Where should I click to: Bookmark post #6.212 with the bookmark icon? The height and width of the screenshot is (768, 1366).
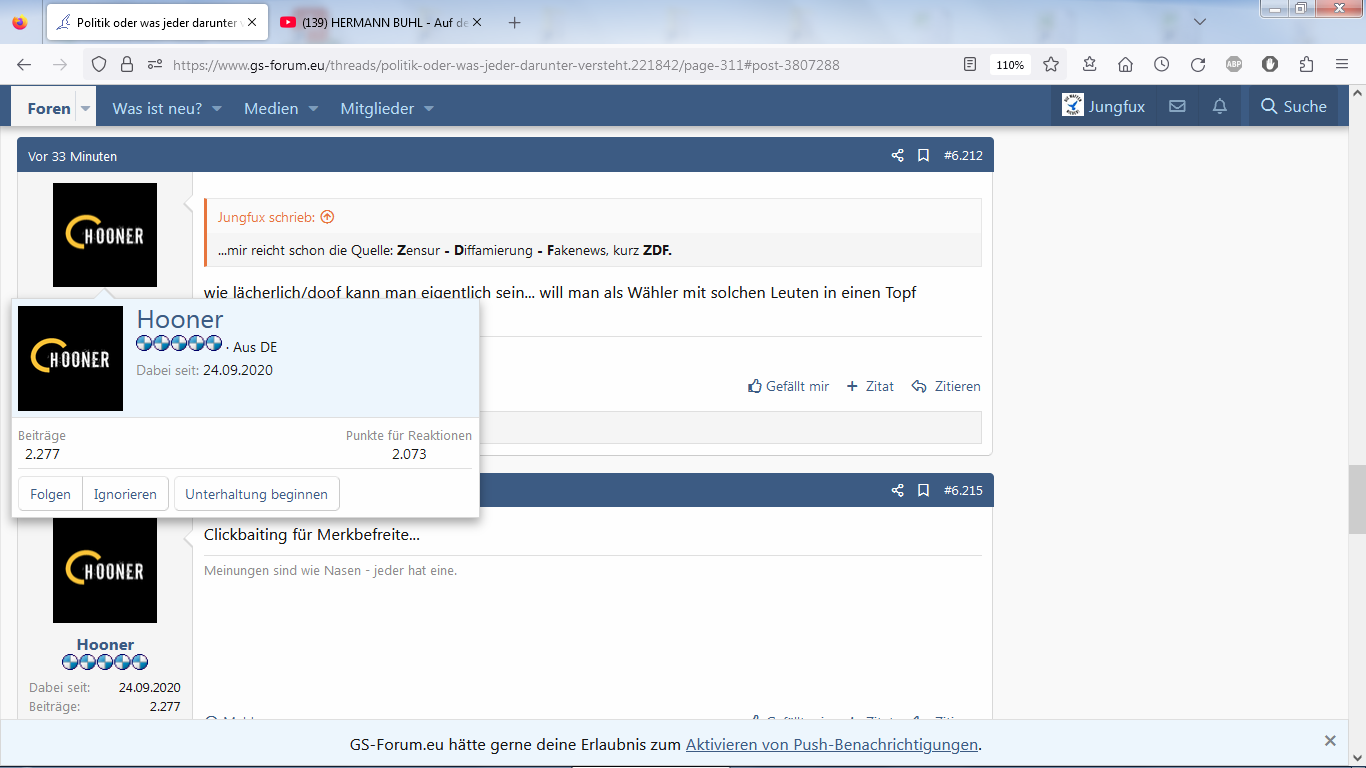click(923, 156)
